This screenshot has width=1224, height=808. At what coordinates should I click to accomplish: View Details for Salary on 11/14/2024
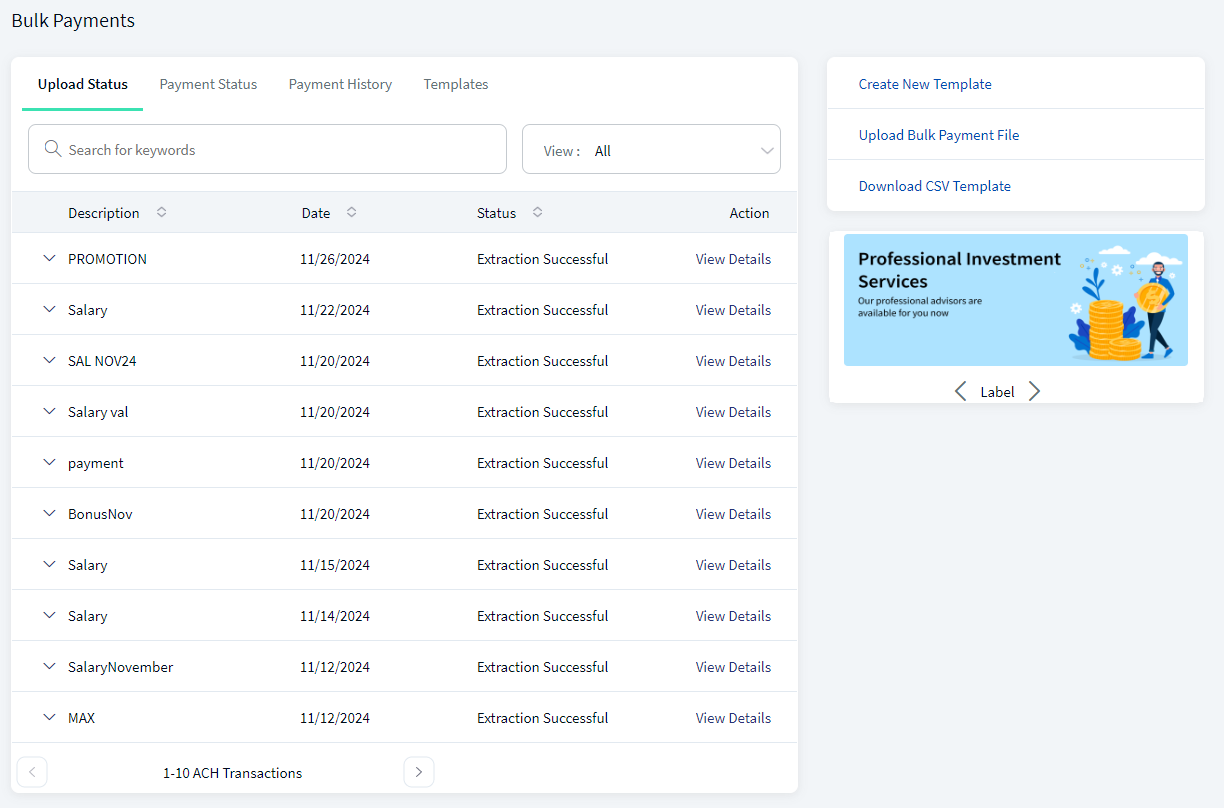coord(733,616)
